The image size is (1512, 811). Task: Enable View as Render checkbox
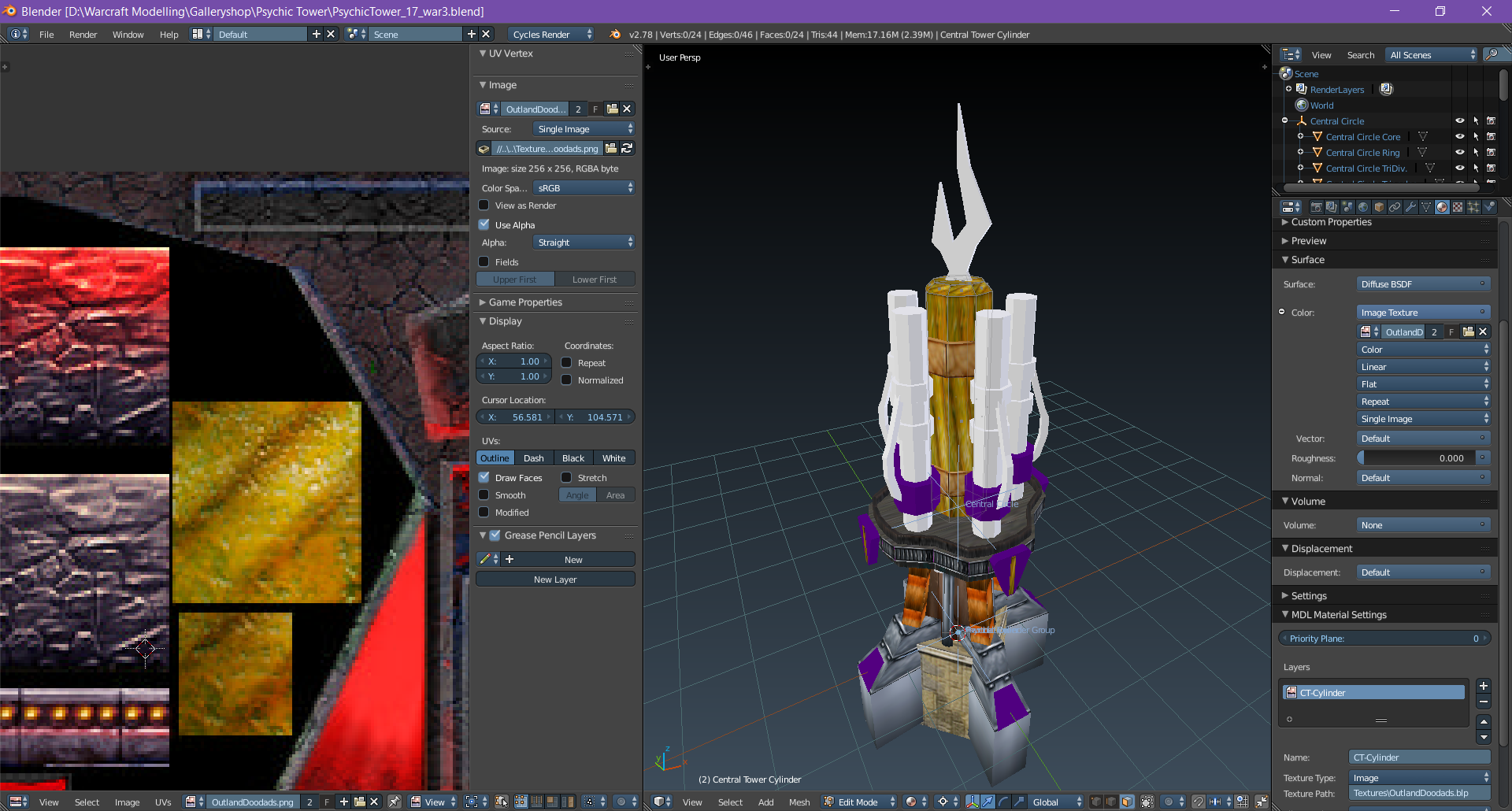click(484, 205)
